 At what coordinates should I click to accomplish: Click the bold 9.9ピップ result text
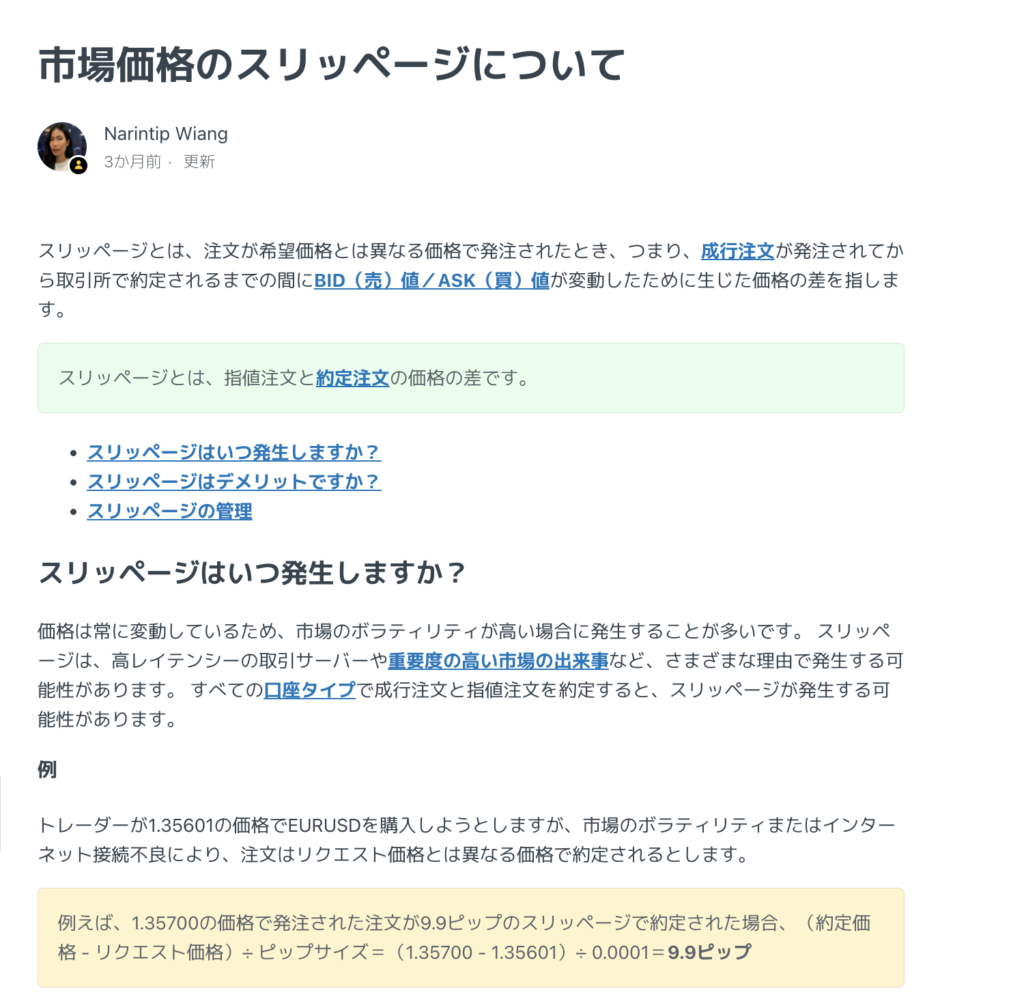709,953
